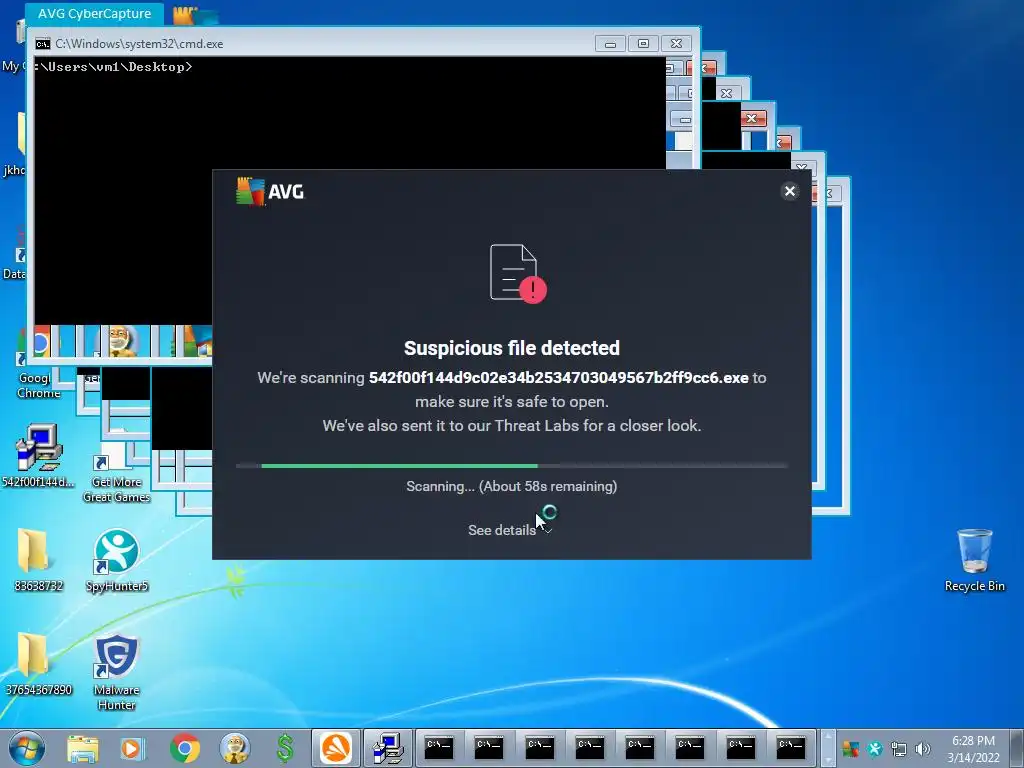Select the Malware Hunter desktop shortcut
The image size is (1024, 768).
(116, 672)
